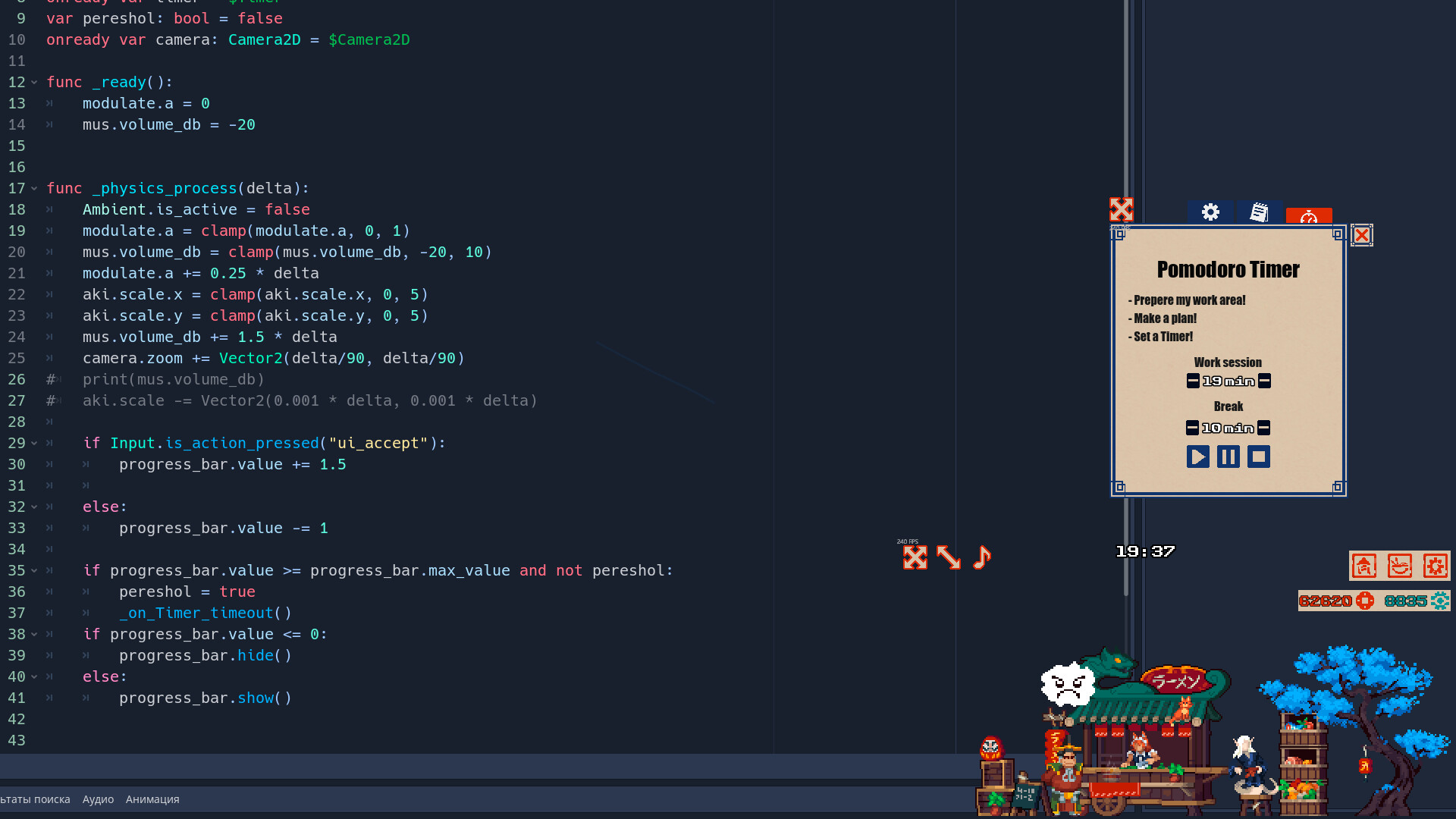
Task: Open the red gear icon in game panel
Action: pyautogui.click(x=1435, y=566)
